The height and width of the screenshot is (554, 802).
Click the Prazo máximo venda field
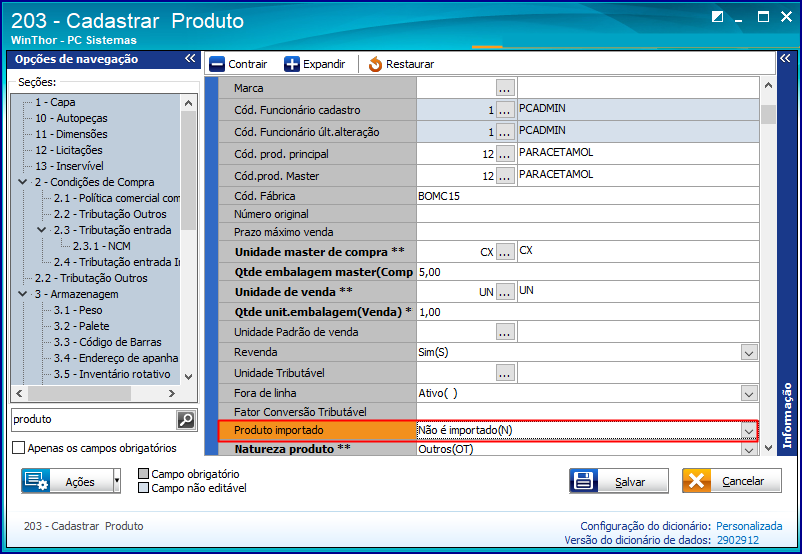coord(587,232)
